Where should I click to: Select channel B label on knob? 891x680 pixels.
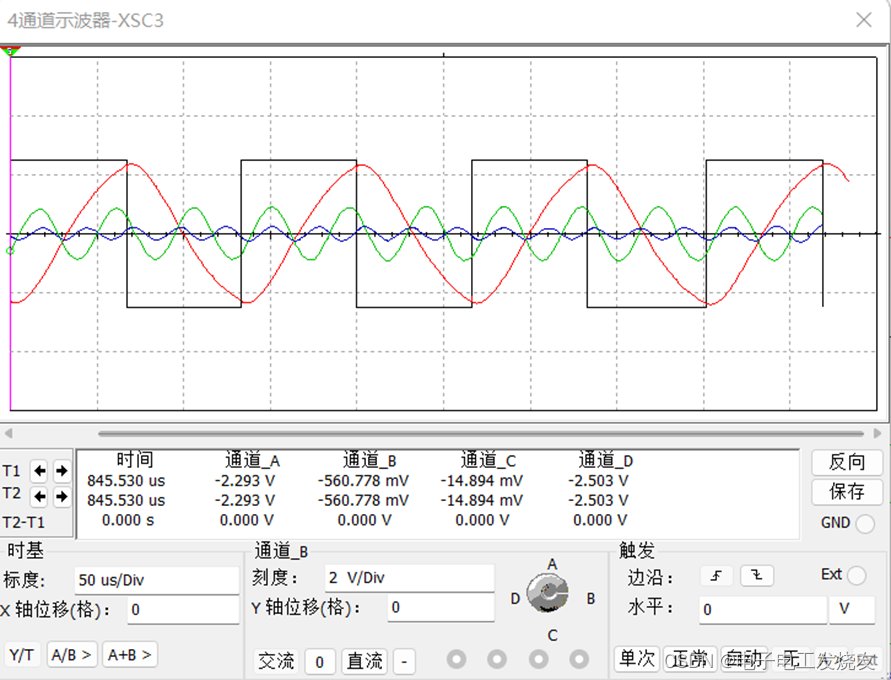tap(590, 598)
